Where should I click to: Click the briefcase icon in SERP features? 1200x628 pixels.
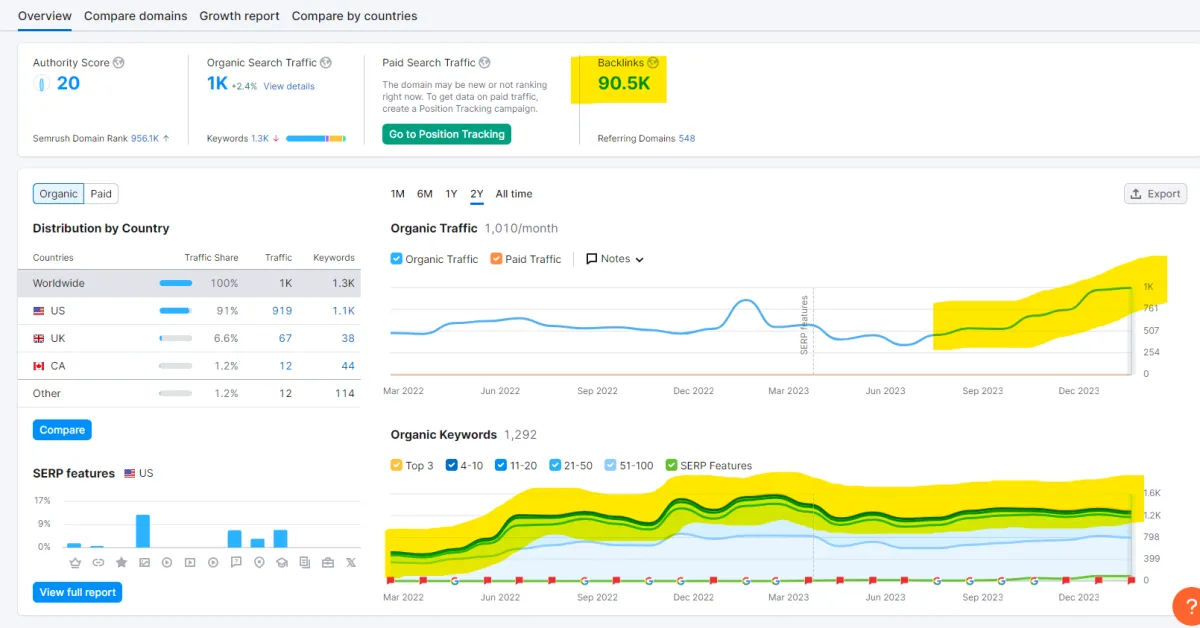click(x=327, y=563)
